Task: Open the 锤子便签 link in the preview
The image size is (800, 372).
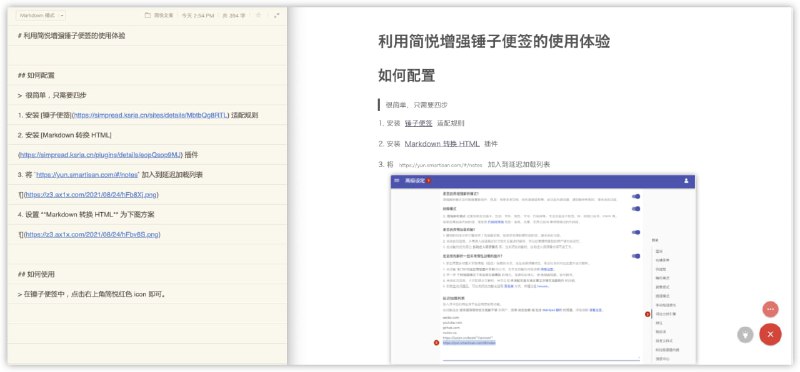Action: point(418,123)
